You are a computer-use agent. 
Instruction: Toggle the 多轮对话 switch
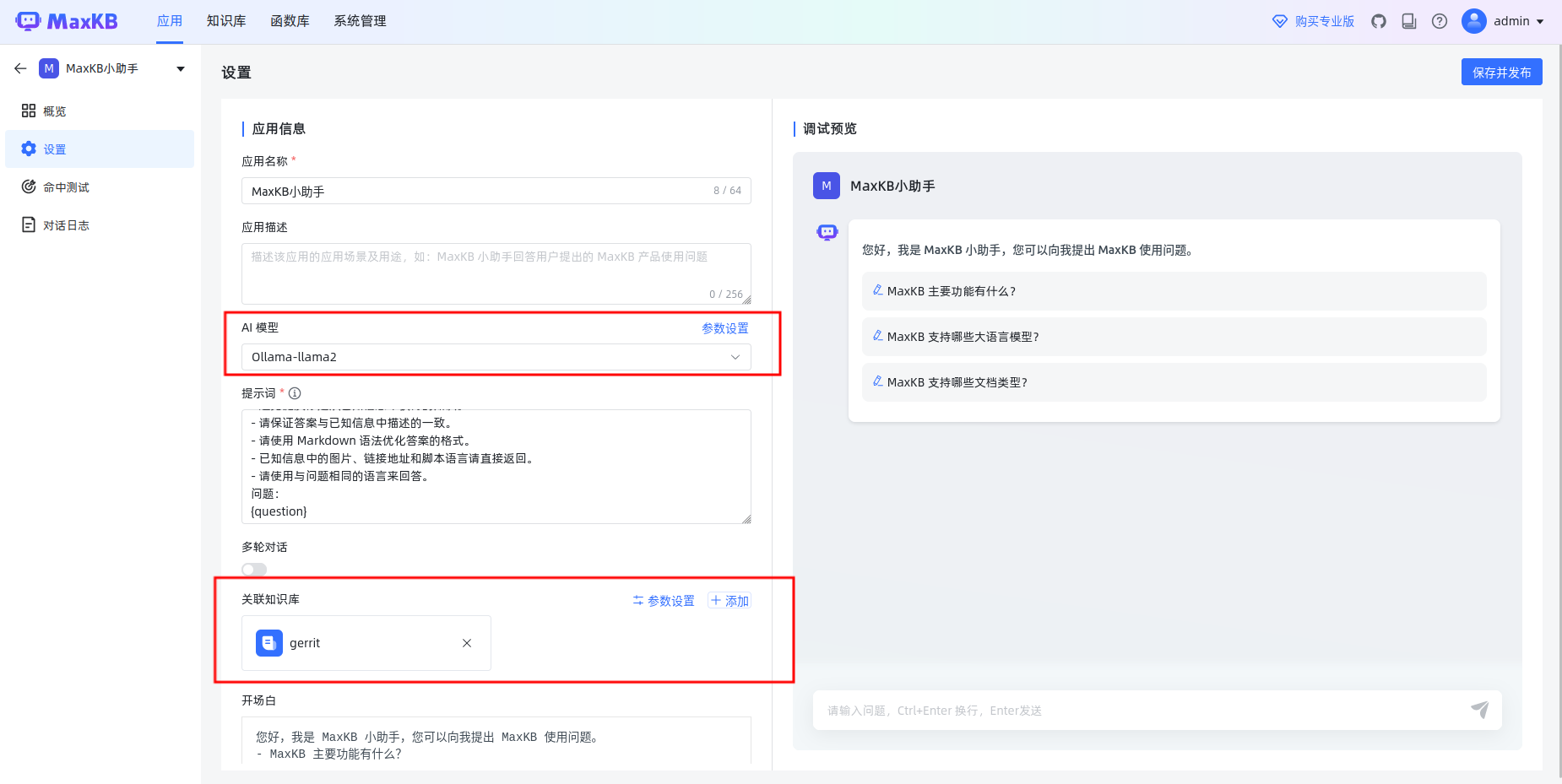click(x=254, y=570)
